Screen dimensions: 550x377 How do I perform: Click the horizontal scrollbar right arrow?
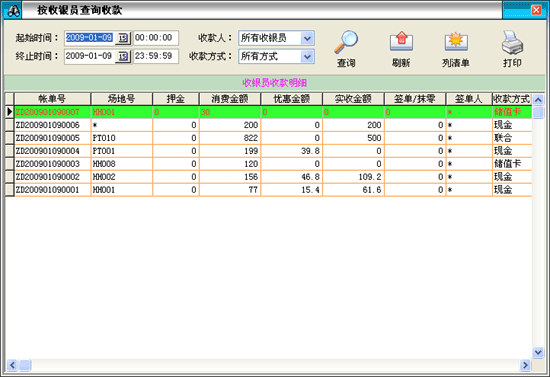(525, 365)
